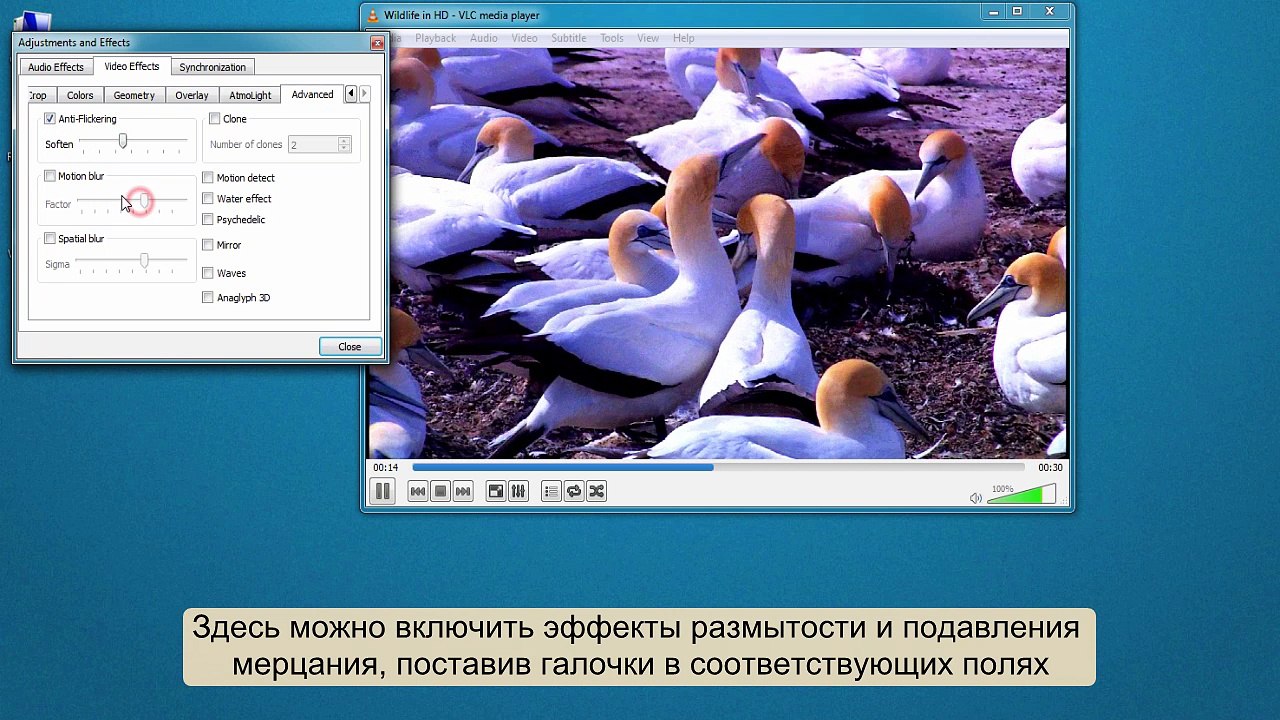Jump to previous media in VLC
The height and width of the screenshot is (720, 1280).
(418, 491)
